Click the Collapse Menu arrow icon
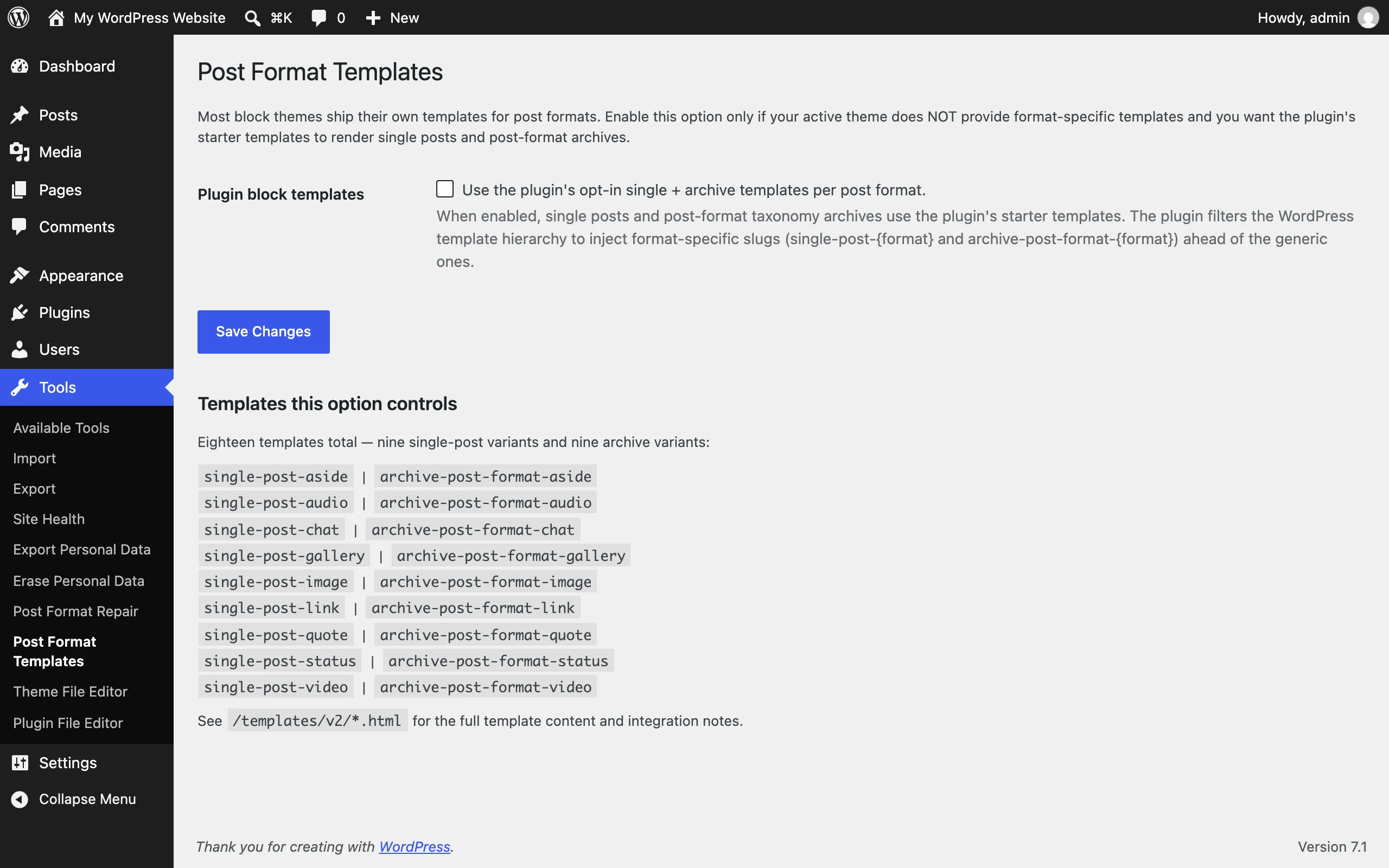The height and width of the screenshot is (868, 1389). 20,799
